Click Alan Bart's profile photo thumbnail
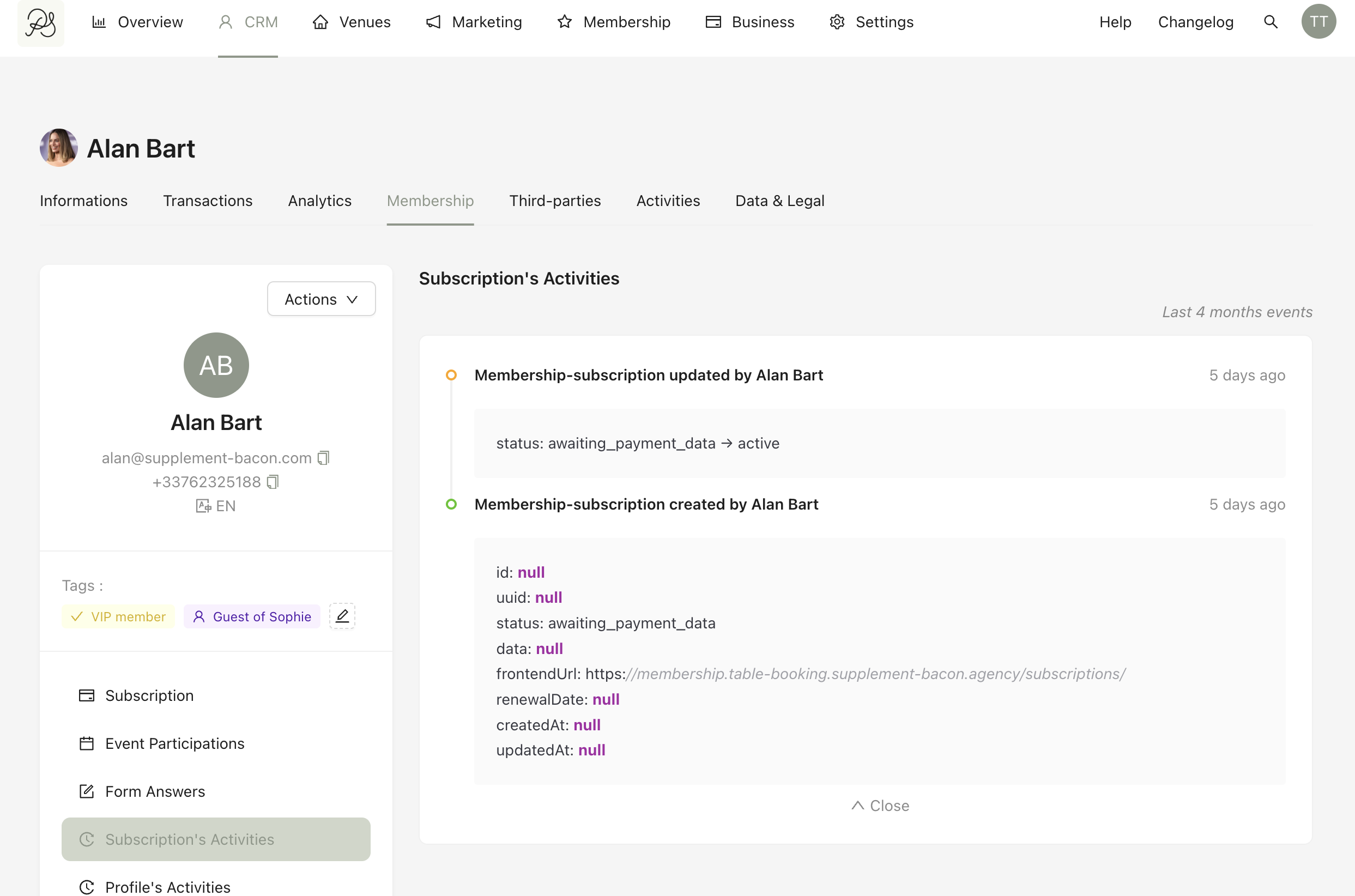 tap(58, 148)
